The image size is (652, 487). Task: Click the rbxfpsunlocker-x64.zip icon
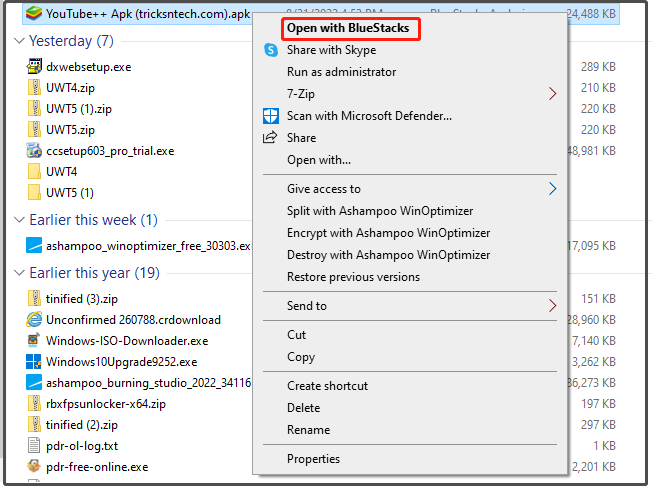(x=34, y=403)
